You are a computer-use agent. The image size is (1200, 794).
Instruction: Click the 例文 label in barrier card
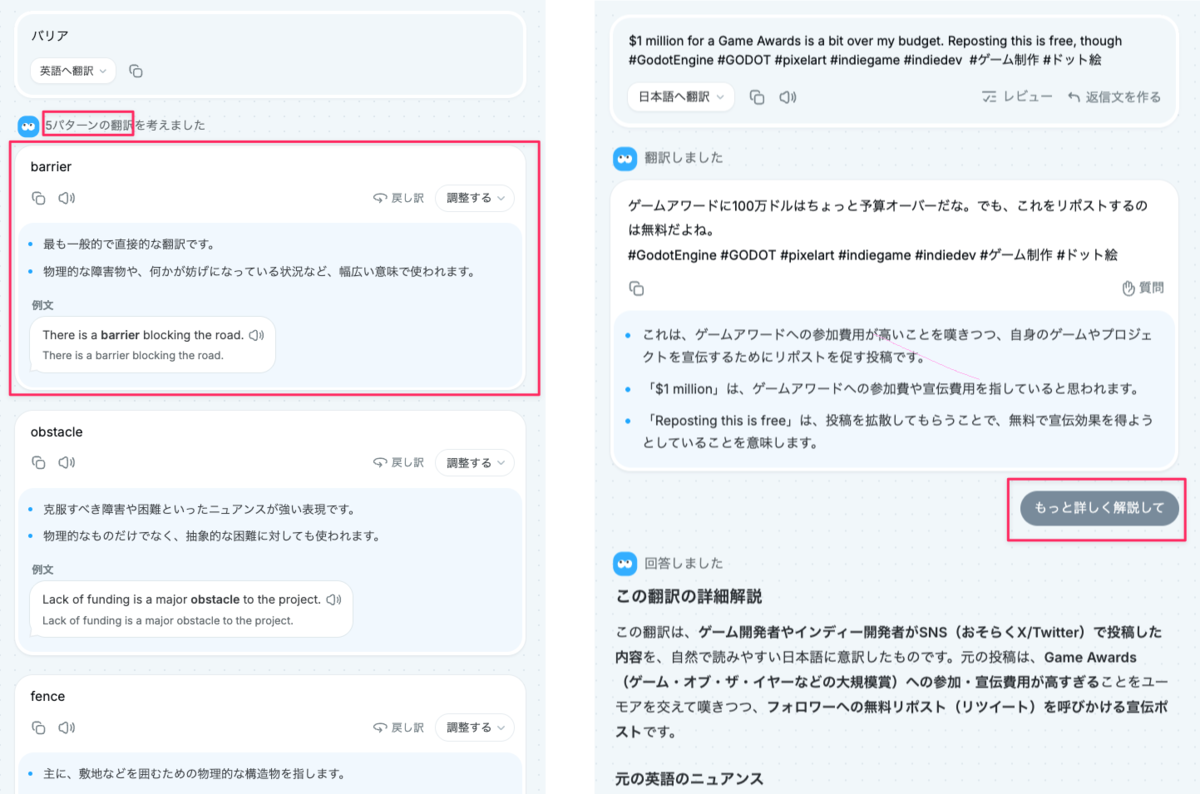[42, 304]
